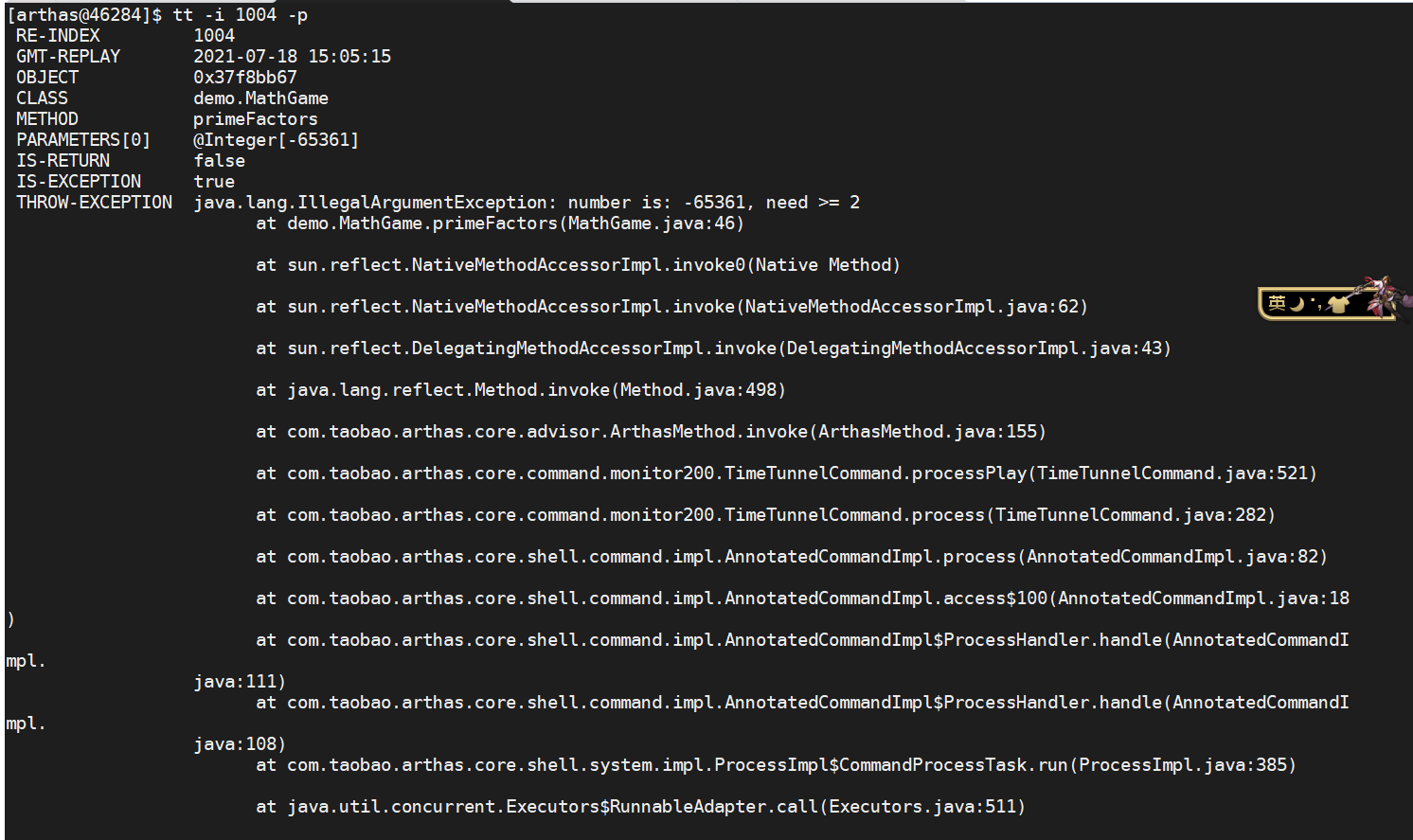Viewport: 1413px width, 840px height.
Task: Click the IS-EXCEPTION value true
Action: click(214, 181)
